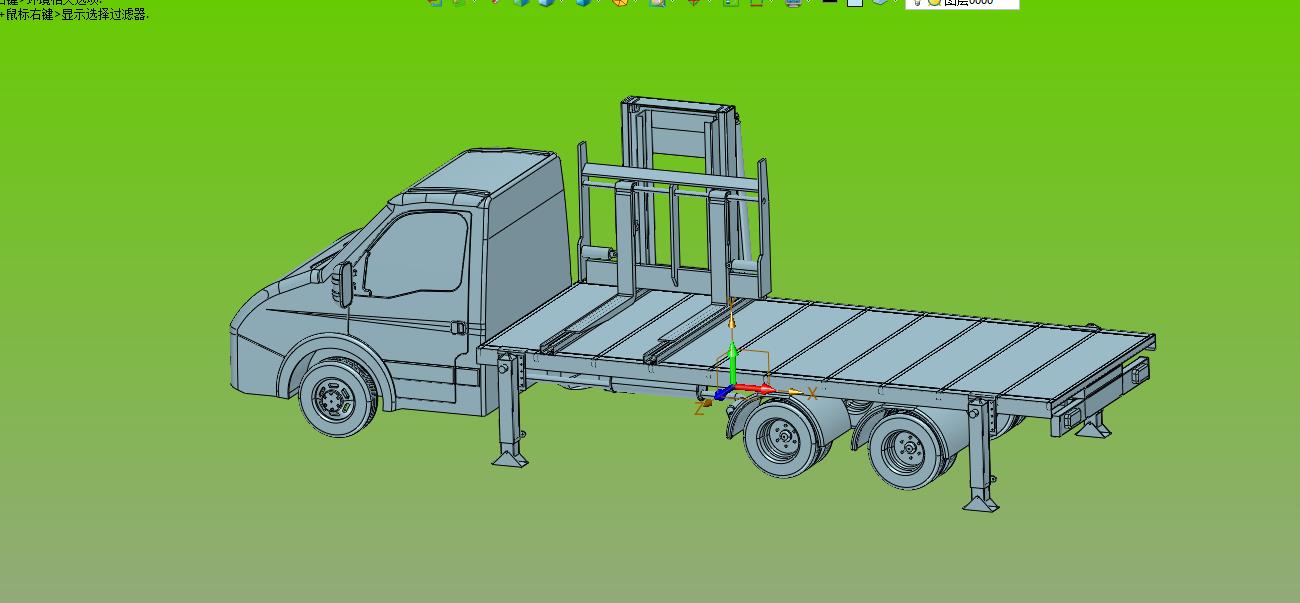Viewport: 1300px width, 603px height.
Task: Open the 图层0000 layer dropdown
Action: [x=962, y=3]
